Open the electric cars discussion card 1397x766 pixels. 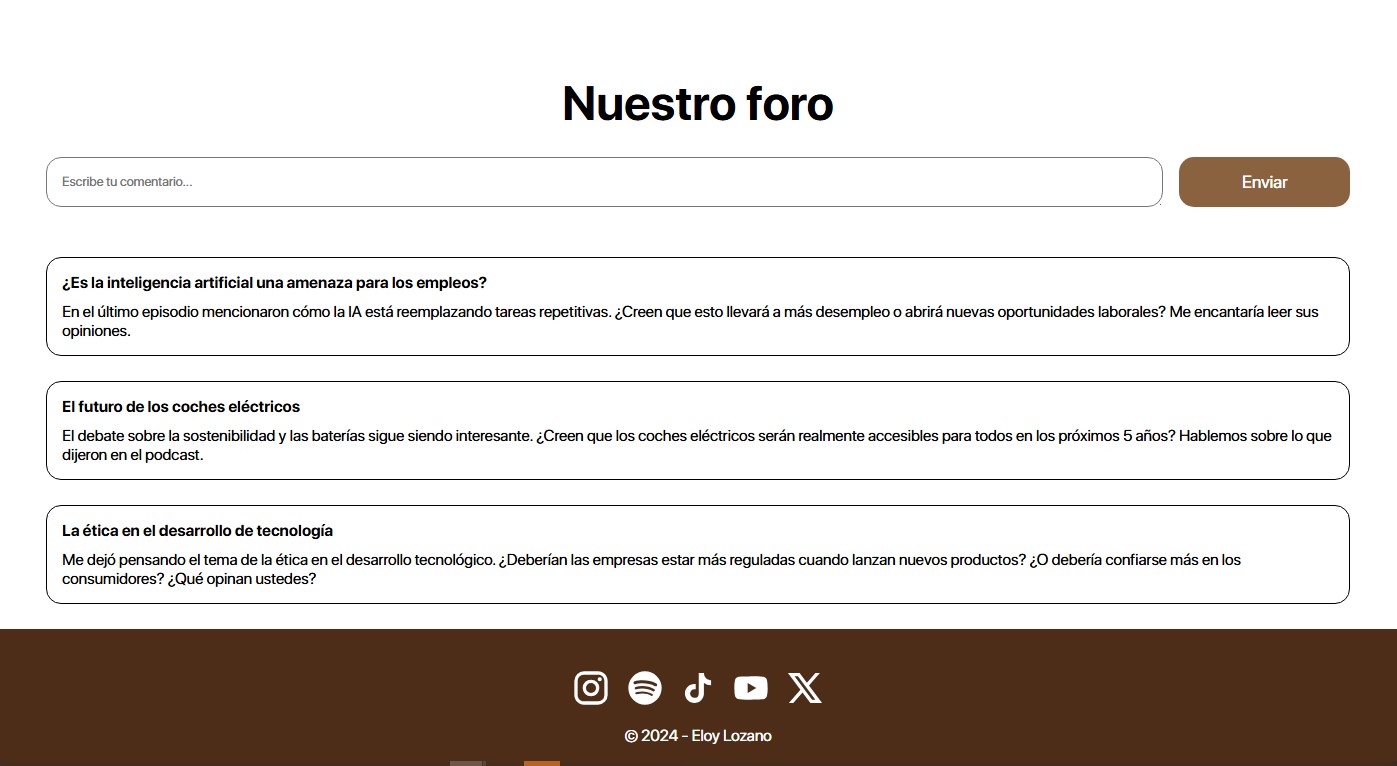[697, 430]
